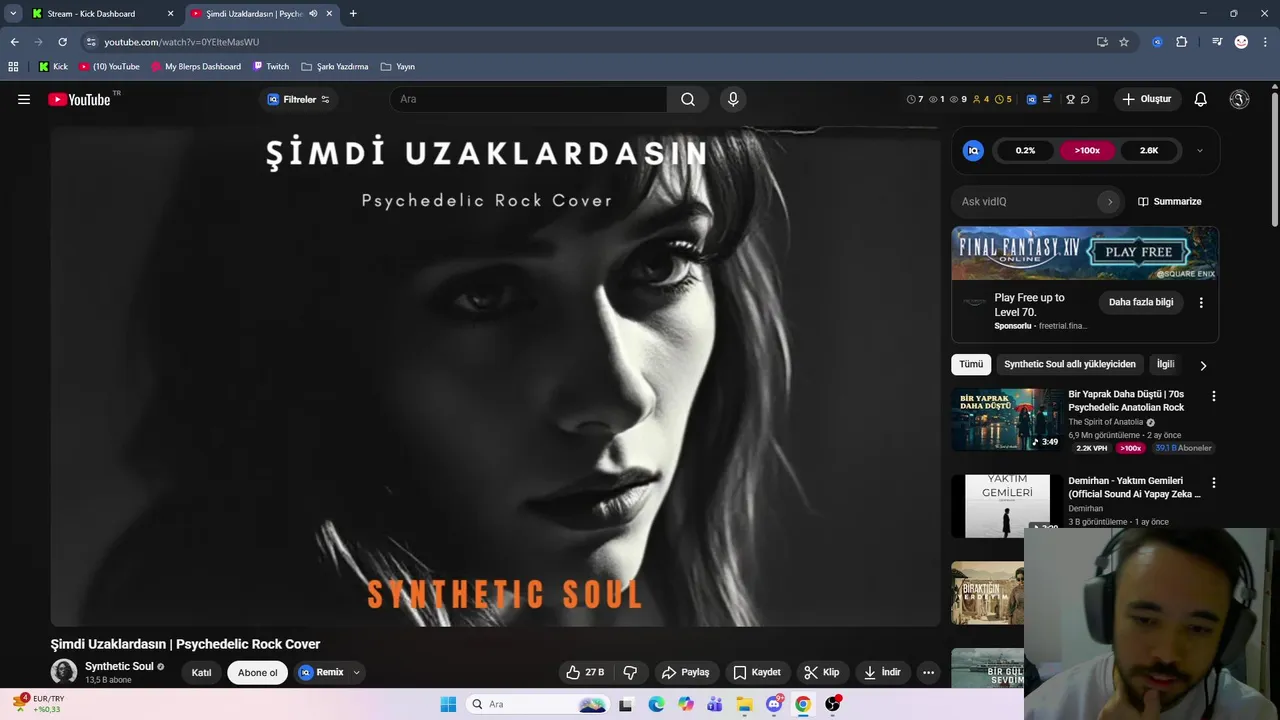Open options for the Final Fantasy ad
The height and width of the screenshot is (720, 1280).
(x=1201, y=302)
